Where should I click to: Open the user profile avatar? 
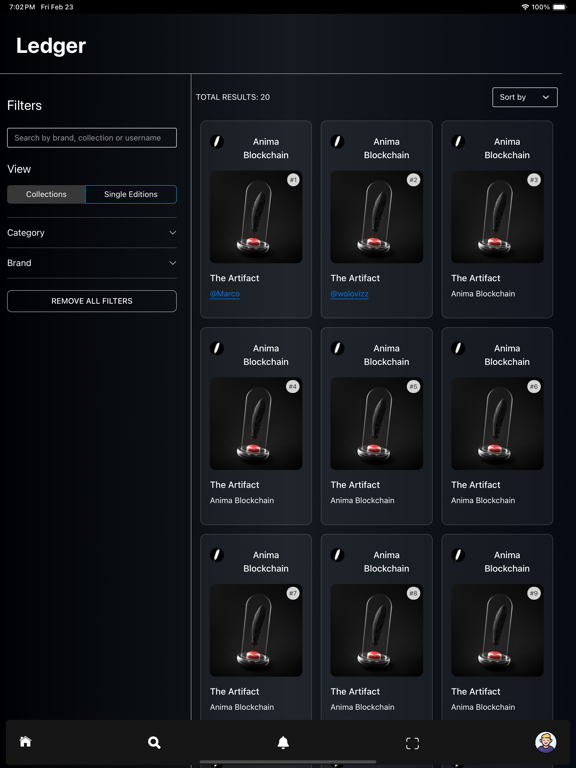tap(545, 743)
